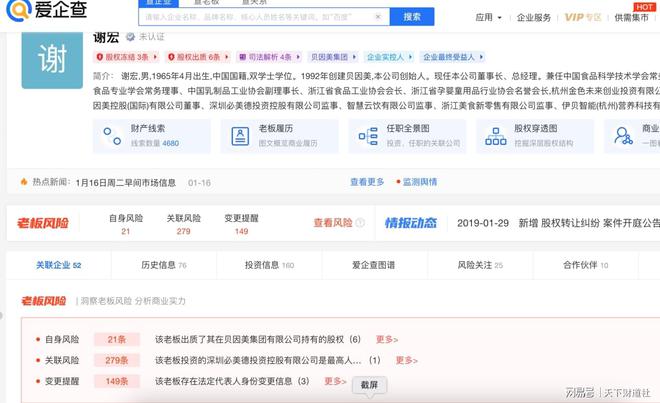
Task: Click 自身风险 count 21 in the summary bar
Action: pos(126,231)
